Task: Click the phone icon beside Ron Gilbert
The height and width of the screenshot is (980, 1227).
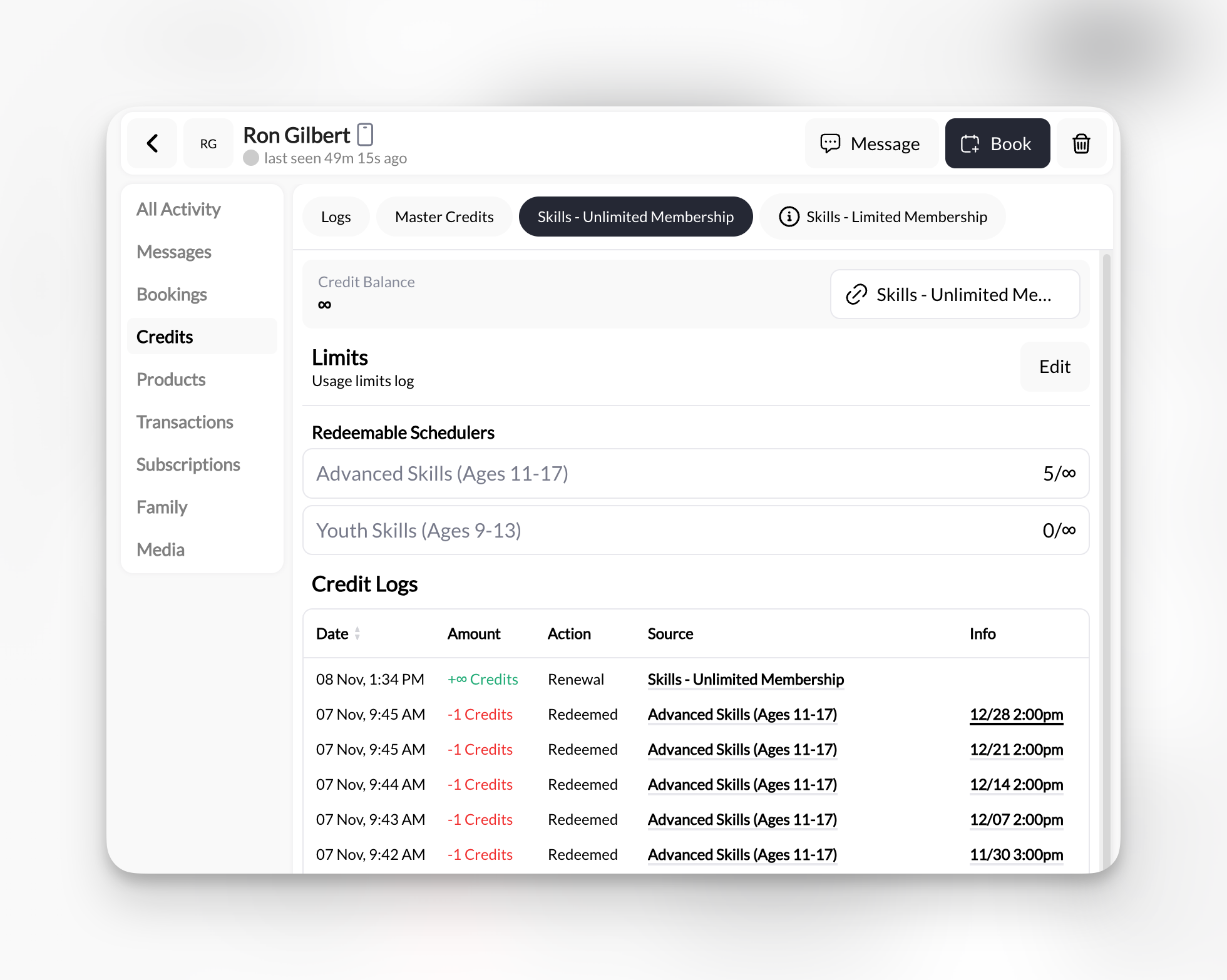Action: [x=365, y=135]
